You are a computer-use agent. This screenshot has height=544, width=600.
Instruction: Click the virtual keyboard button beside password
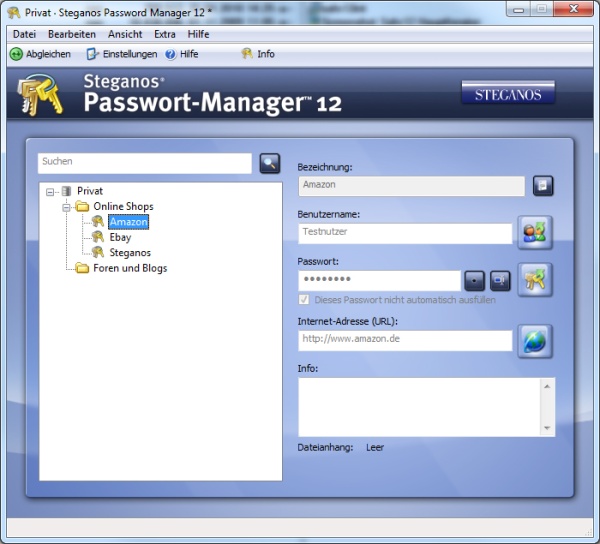coord(500,281)
